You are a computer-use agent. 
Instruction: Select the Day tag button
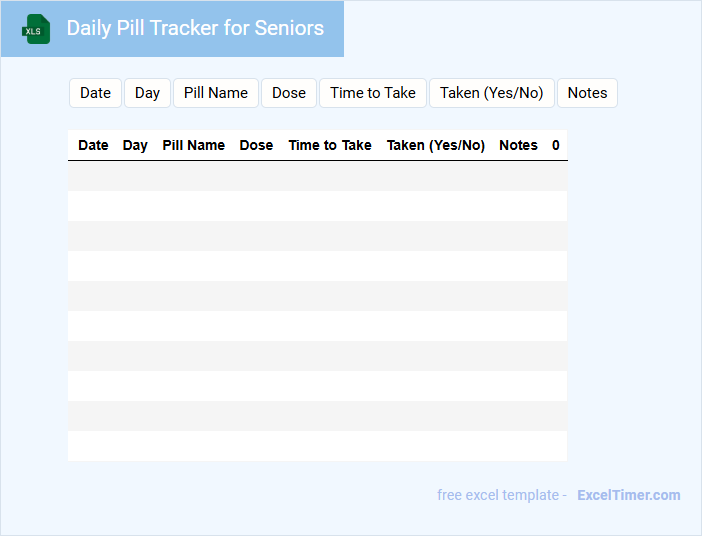coord(147,93)
